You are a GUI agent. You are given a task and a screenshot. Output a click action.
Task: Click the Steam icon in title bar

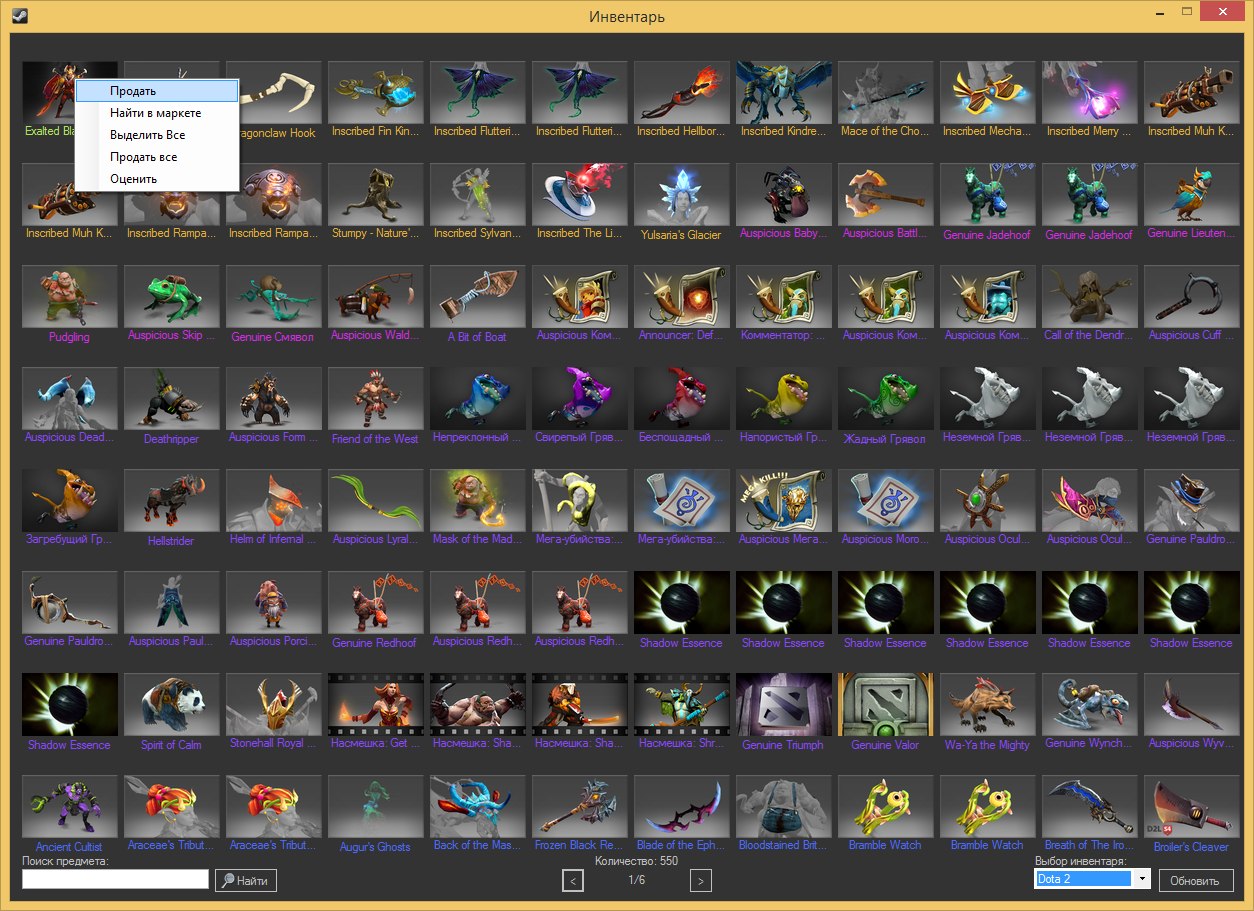(21, 16)
